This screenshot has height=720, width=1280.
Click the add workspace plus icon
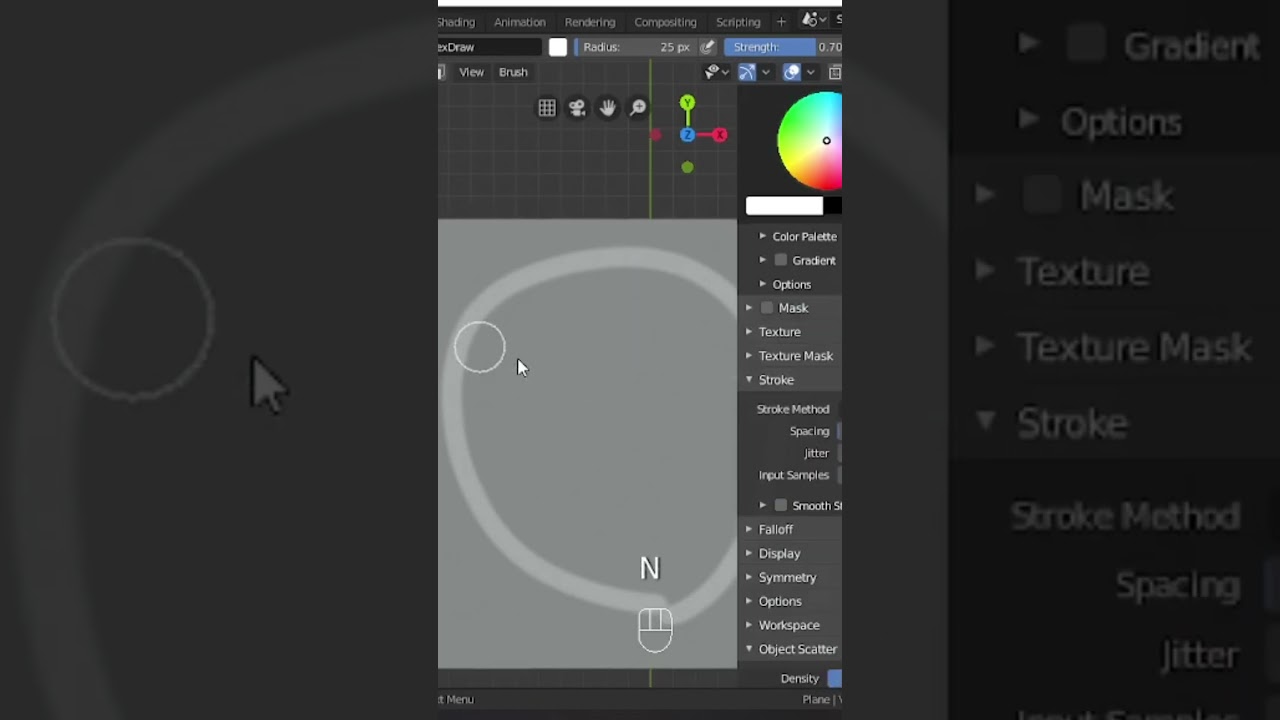[781, 22]
